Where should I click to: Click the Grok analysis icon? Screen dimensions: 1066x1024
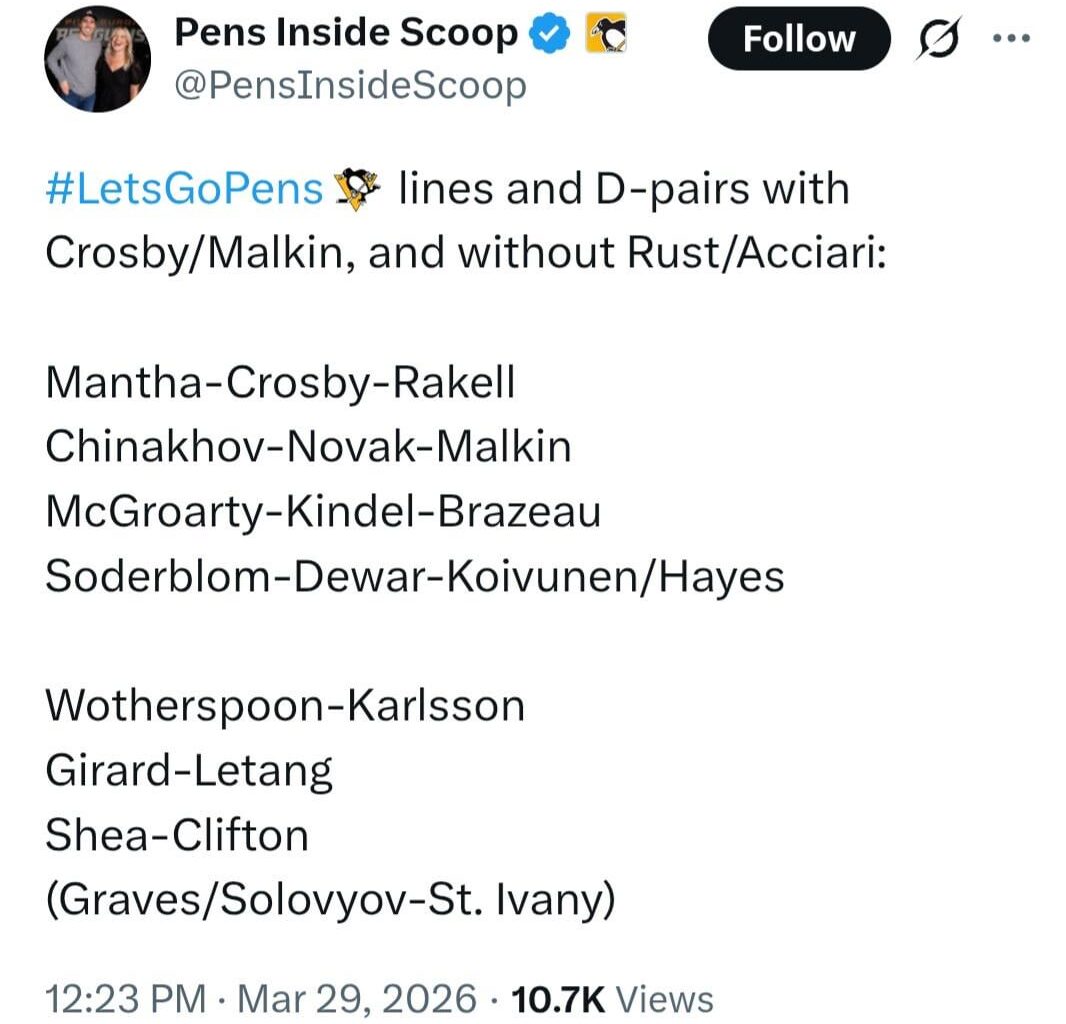tap(938, 37)
